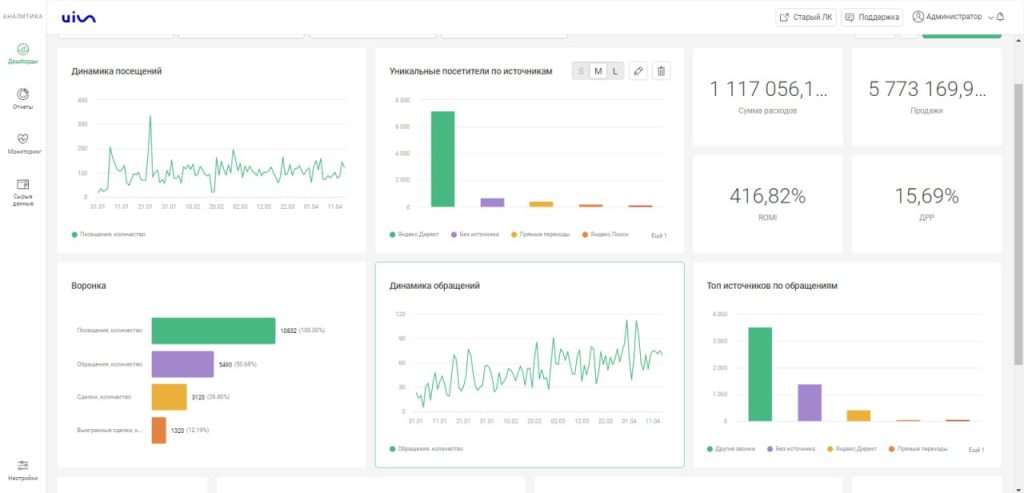This screenshot has width=1024, height=493.
Task: Click the pencil edit icon on widget
Action: (x=638, y=71)
